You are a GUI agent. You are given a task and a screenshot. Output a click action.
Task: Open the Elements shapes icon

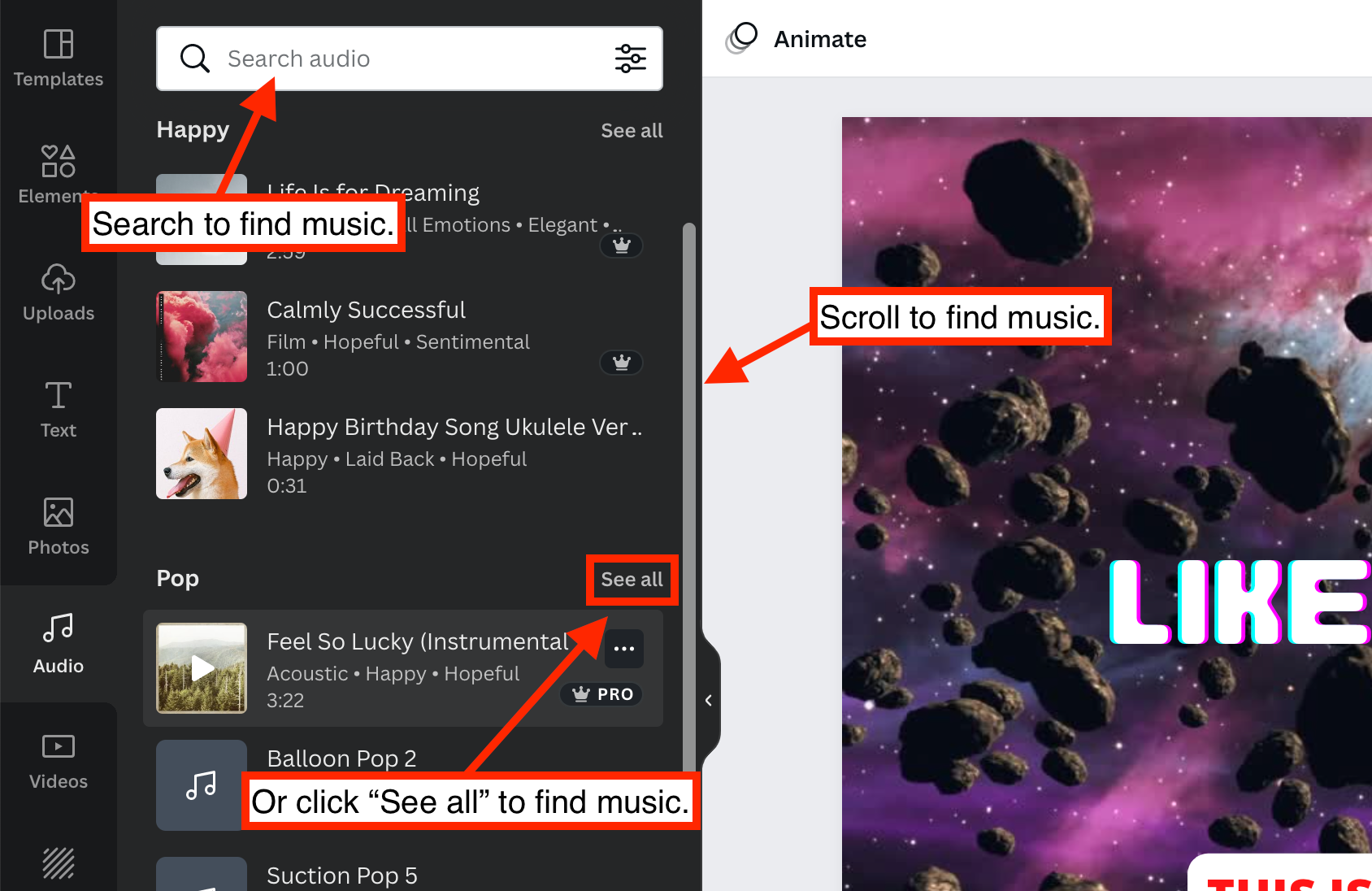tap(59, 161)
